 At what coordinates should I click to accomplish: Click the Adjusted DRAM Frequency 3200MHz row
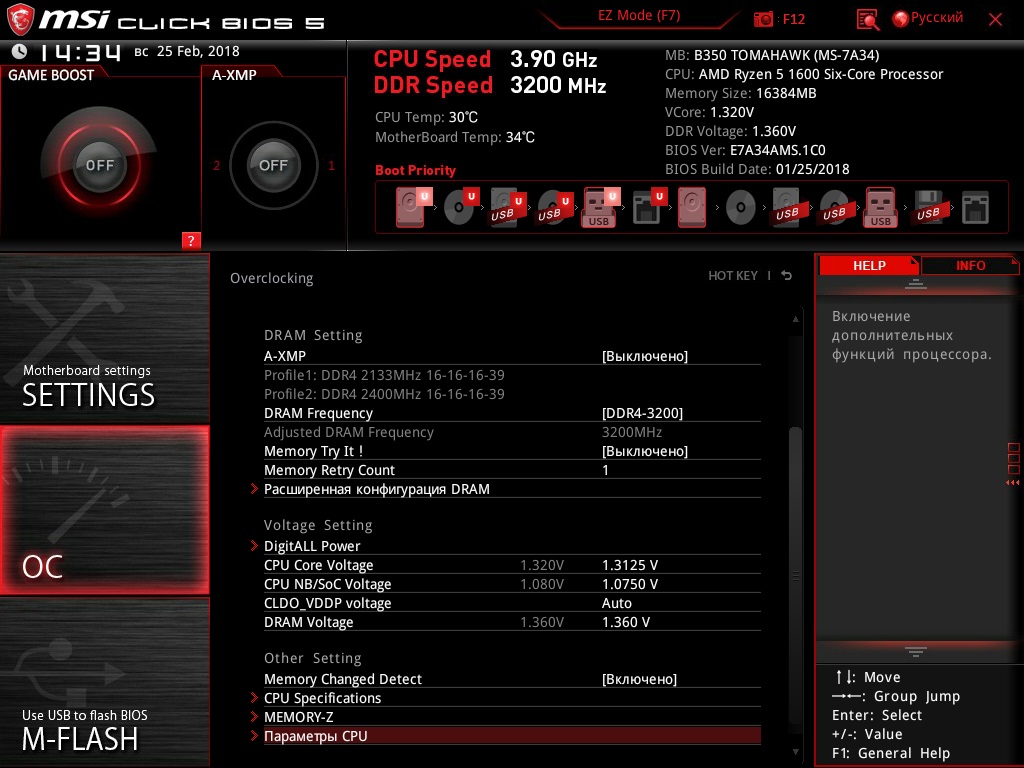(x=512, y=432)
